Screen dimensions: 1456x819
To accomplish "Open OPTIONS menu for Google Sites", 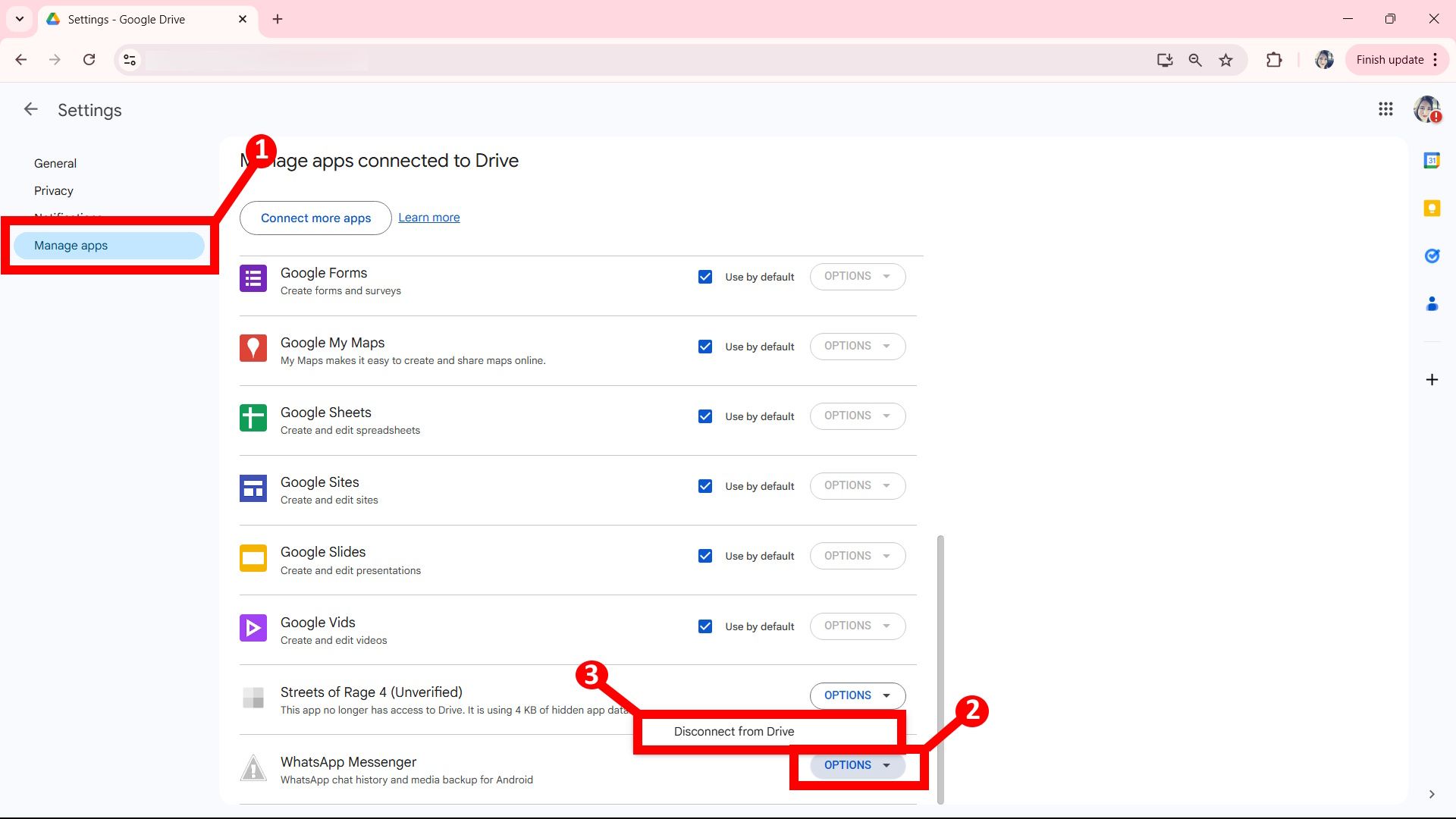I will click(856, 485).
